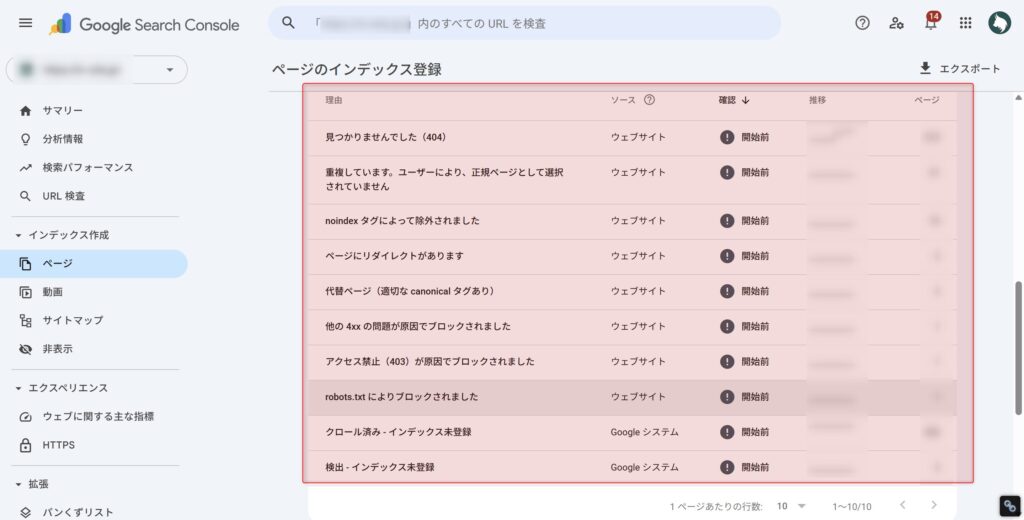Viewport: 1024px width, 520px height.
Task: Select 重複しています row reason text
Action: [x=444, y=180]
